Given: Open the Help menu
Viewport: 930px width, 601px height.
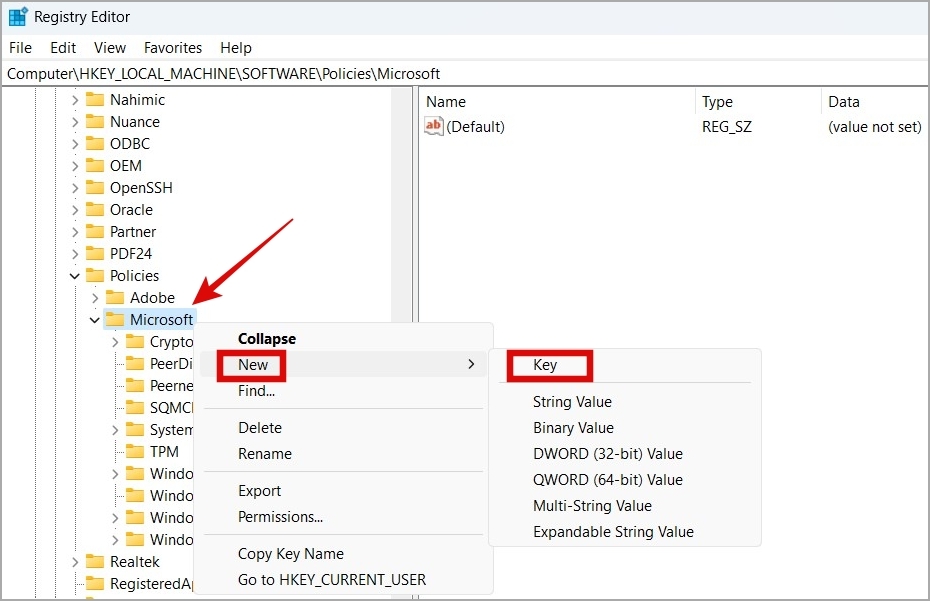Looking at the screenshot, I should [235, 47].
